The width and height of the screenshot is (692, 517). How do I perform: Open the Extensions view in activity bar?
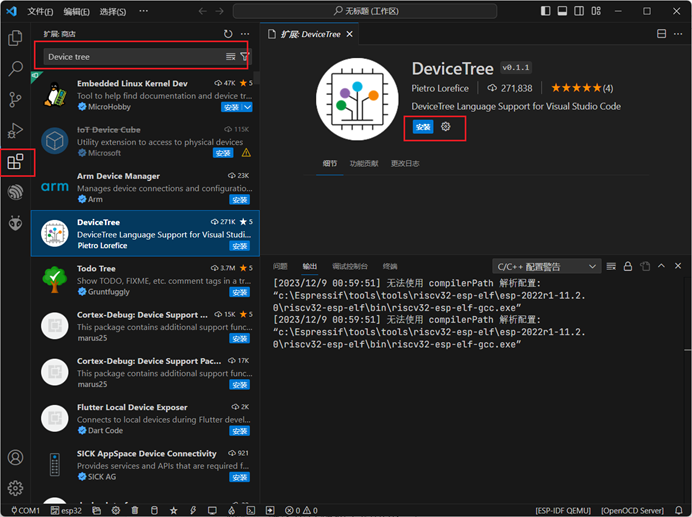coord(15,162)
